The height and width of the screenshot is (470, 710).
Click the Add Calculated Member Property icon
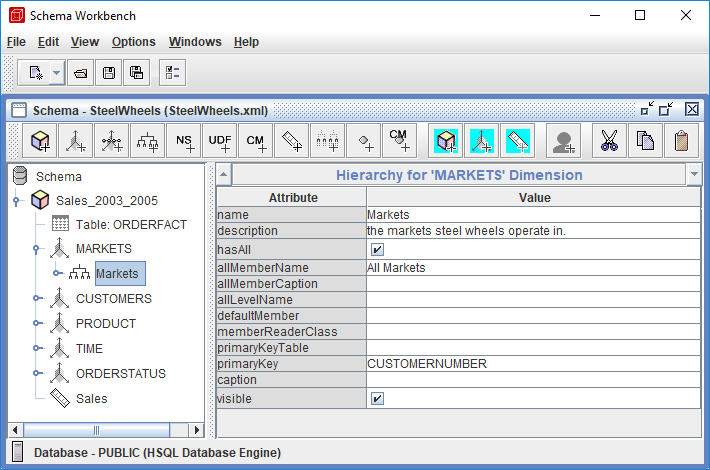point(399,141)
